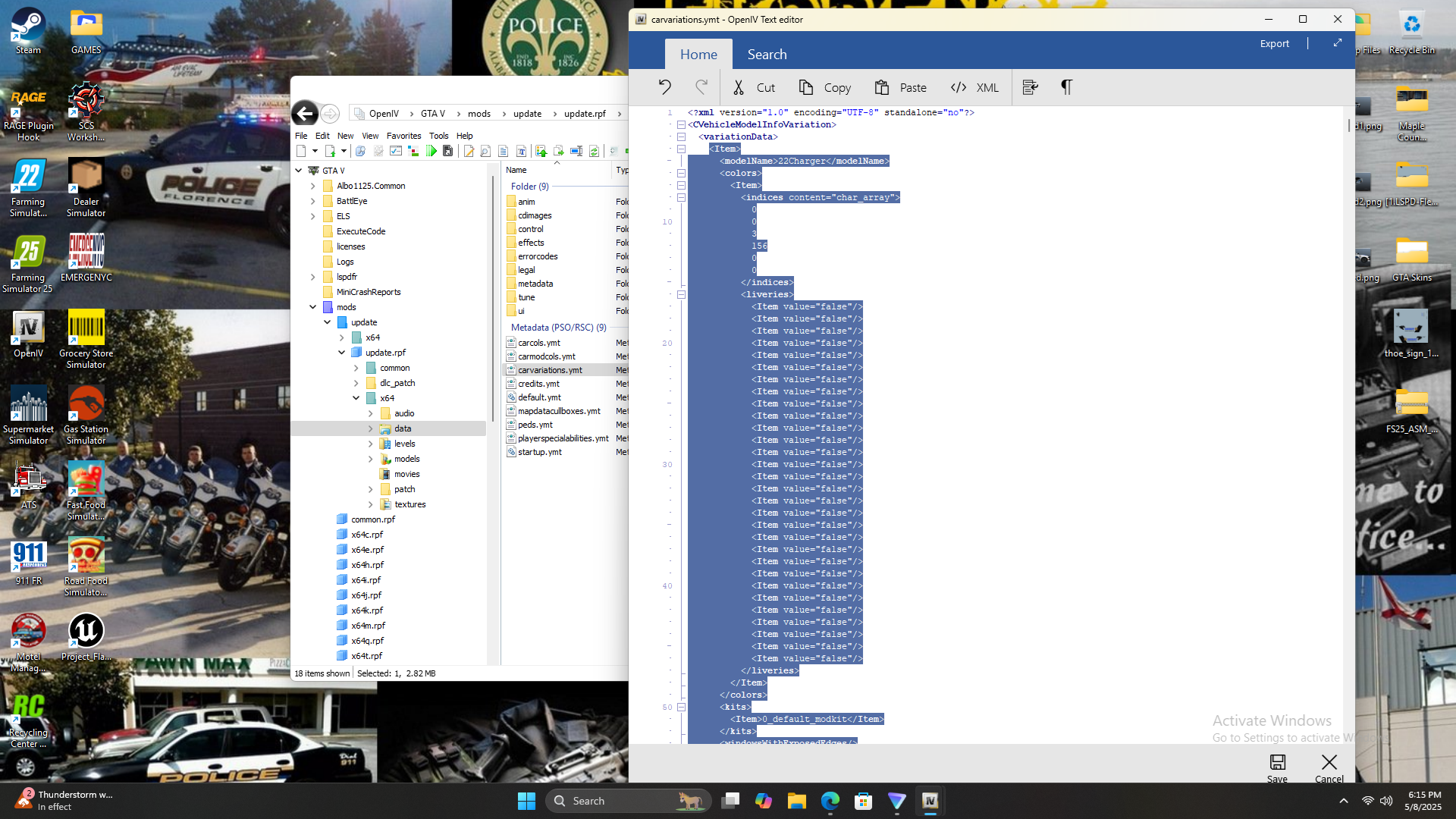The image size is (1456, 819).
Task: Select carcols.ymt in the file list
Action: pos(539,343)
